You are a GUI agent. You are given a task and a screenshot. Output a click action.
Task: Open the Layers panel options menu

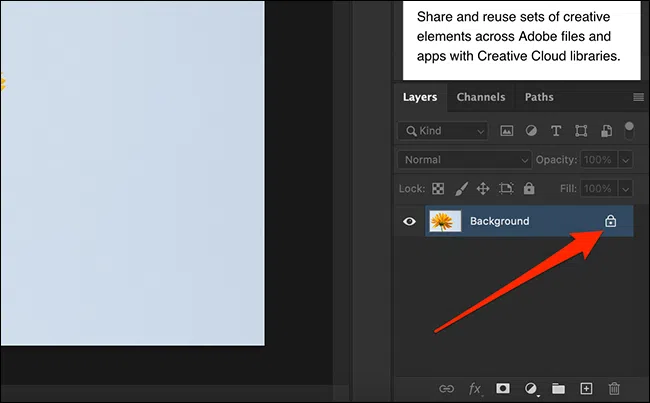click(x=638, y=97)
